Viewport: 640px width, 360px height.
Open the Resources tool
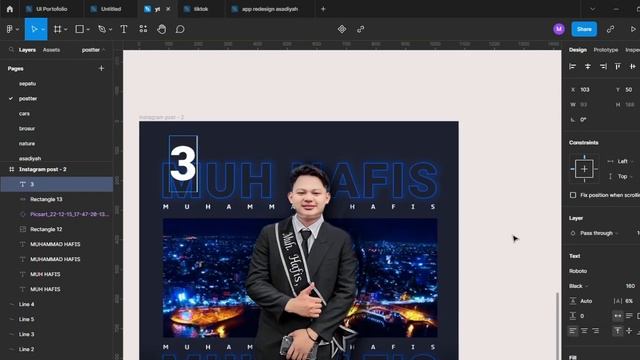tap(143, 29)
